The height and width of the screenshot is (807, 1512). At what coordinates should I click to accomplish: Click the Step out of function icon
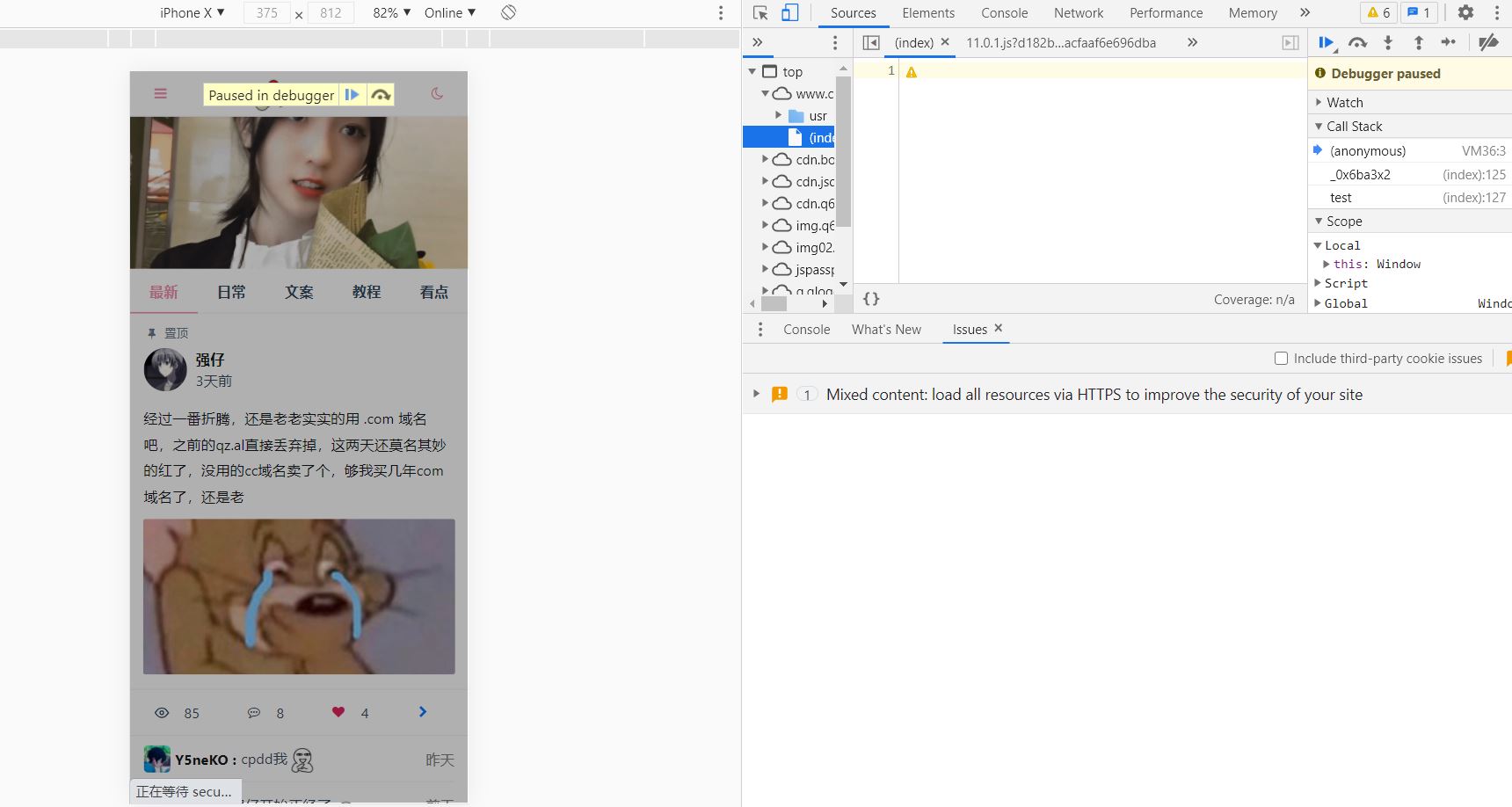click(x=1418, y=42)
